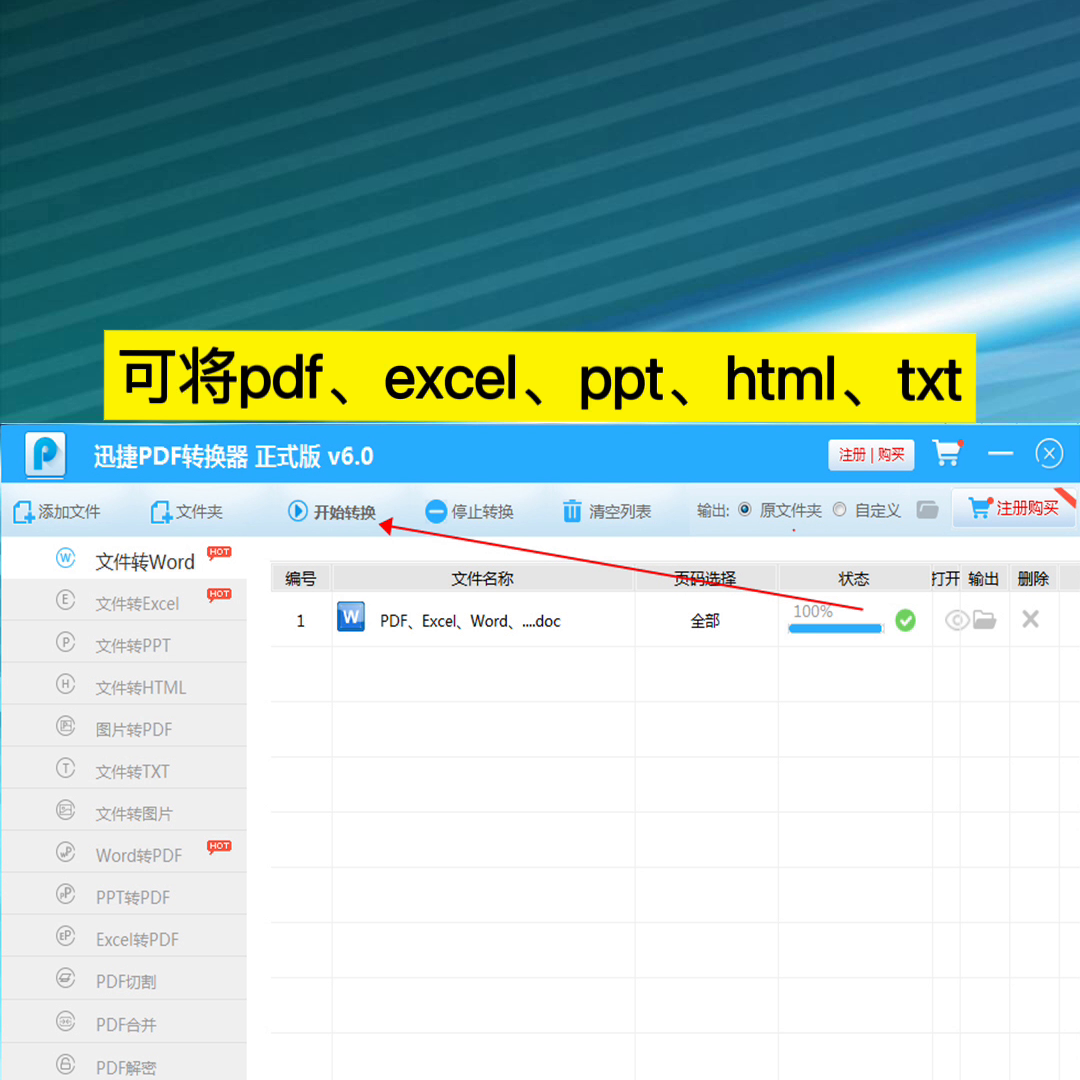Open output folder icon for row 1
Screen dimensions: 1080x1080
[984, 620]
